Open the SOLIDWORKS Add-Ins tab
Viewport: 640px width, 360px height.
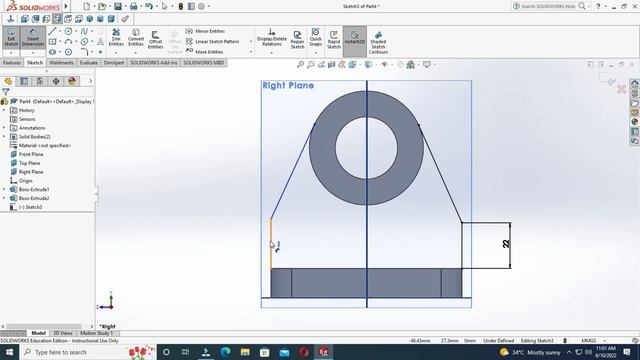pos(153,63)
